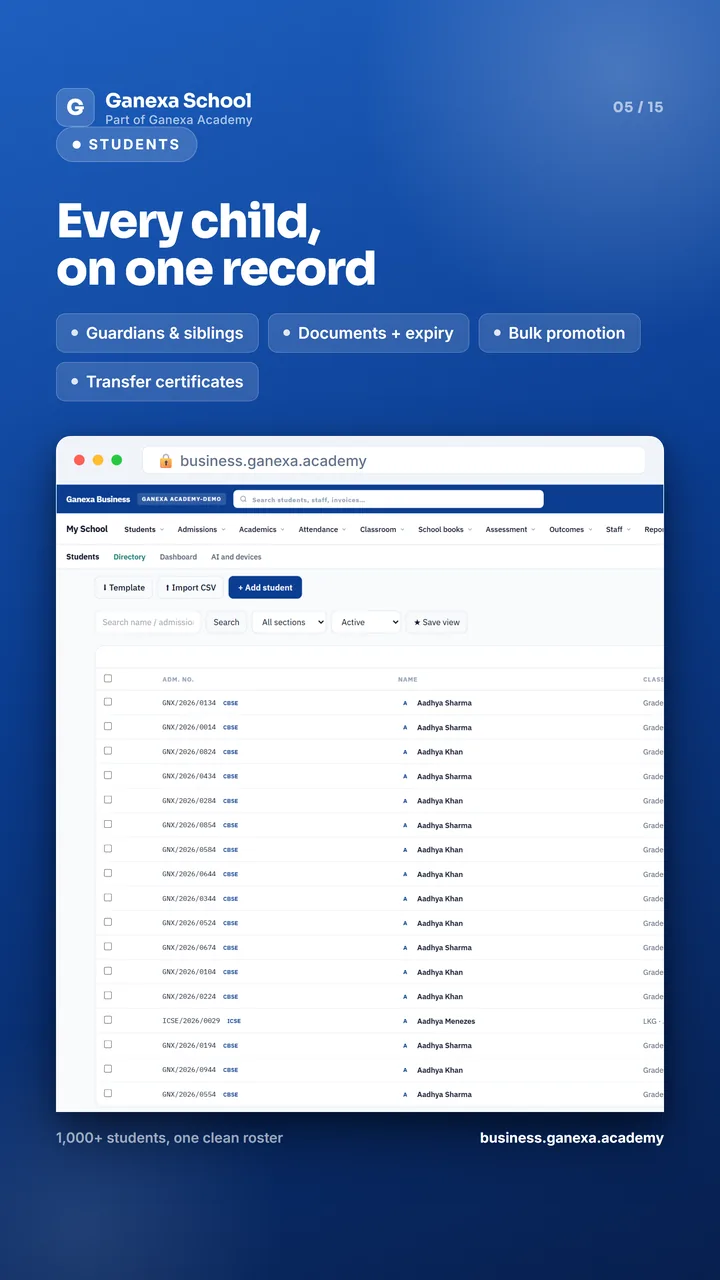The width and height of the screenshot is (720, 1280).
Task: Open the Active status dropdown
Action: click(x=366, y=622)
